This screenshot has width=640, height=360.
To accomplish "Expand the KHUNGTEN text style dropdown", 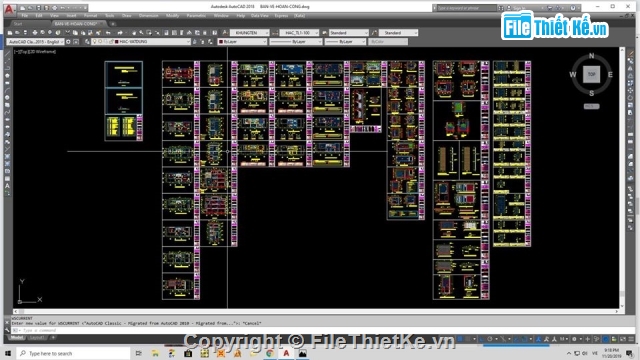I will (x=249, y=33).
